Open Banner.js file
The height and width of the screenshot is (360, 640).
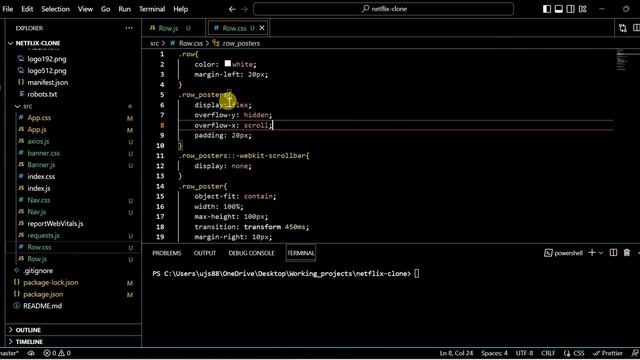coord(41,165)
